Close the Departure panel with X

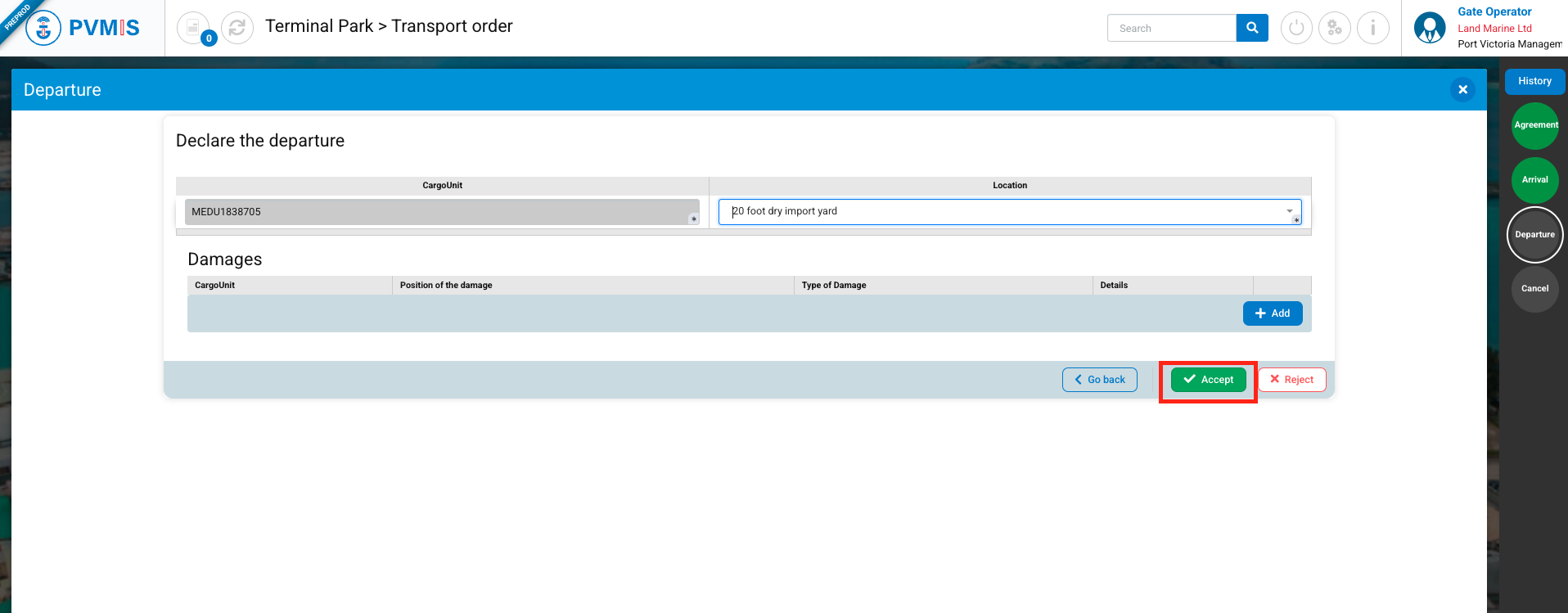[1462, 89]
